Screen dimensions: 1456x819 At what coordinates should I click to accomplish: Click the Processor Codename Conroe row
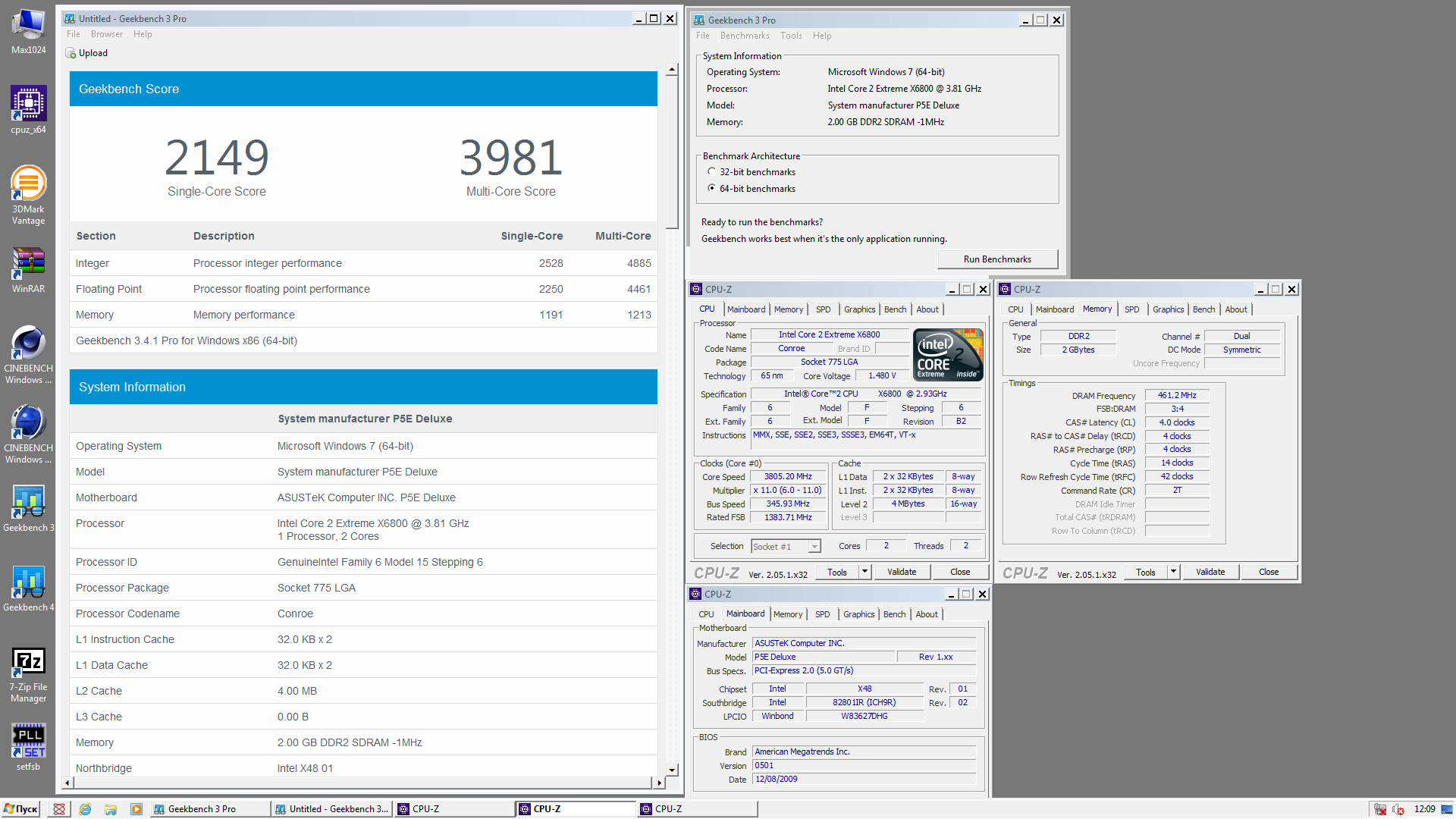click(364, 613)
